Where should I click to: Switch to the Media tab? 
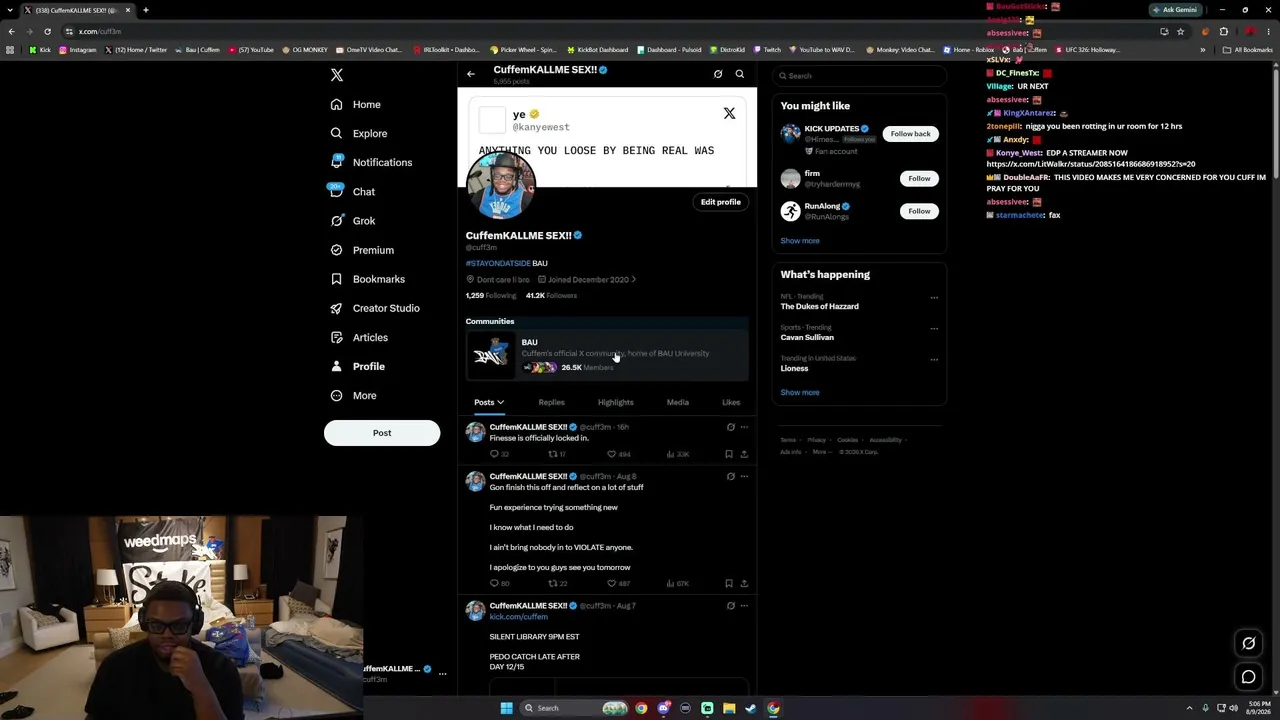tap(678, 402)
